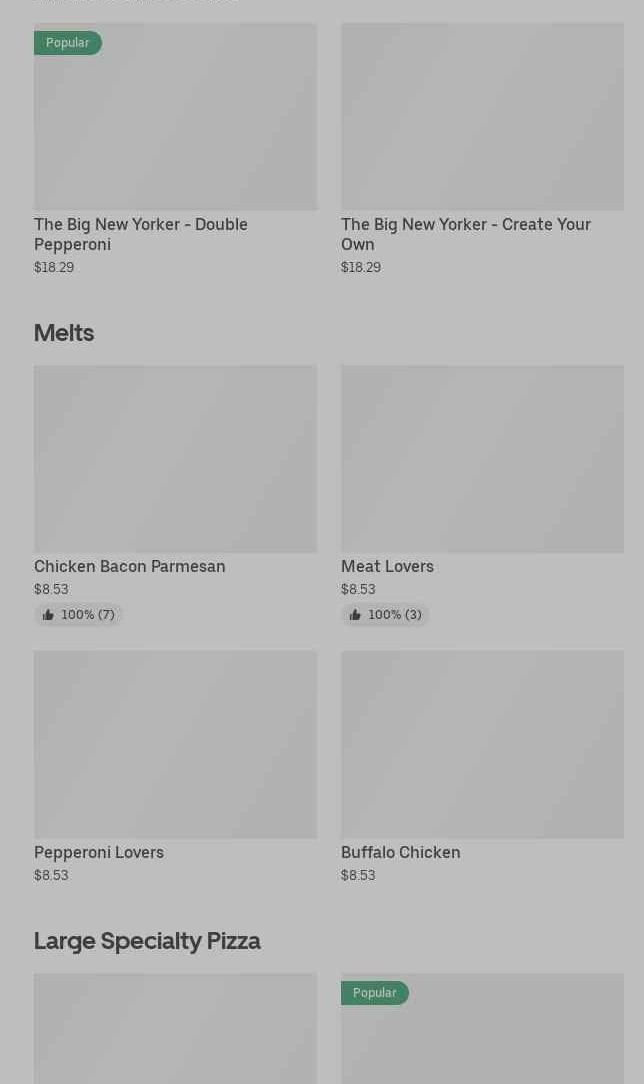Open the Meat Lovers item name
Viewport: 644px width, 1084px height.
click(x=387, y=566)
